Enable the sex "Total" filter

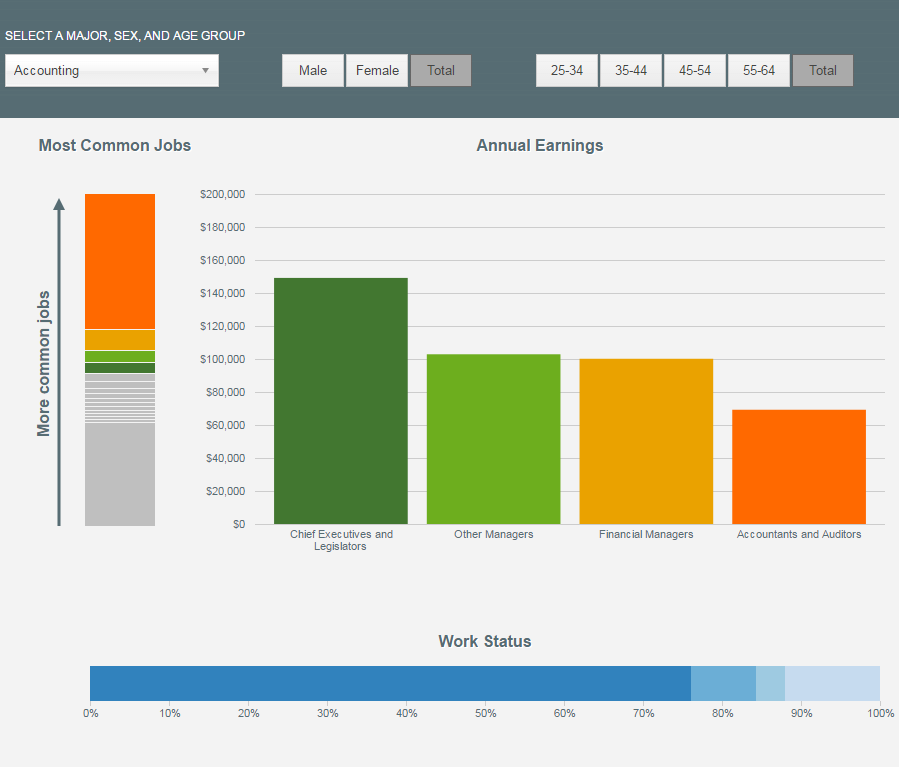tap(440, 70)
